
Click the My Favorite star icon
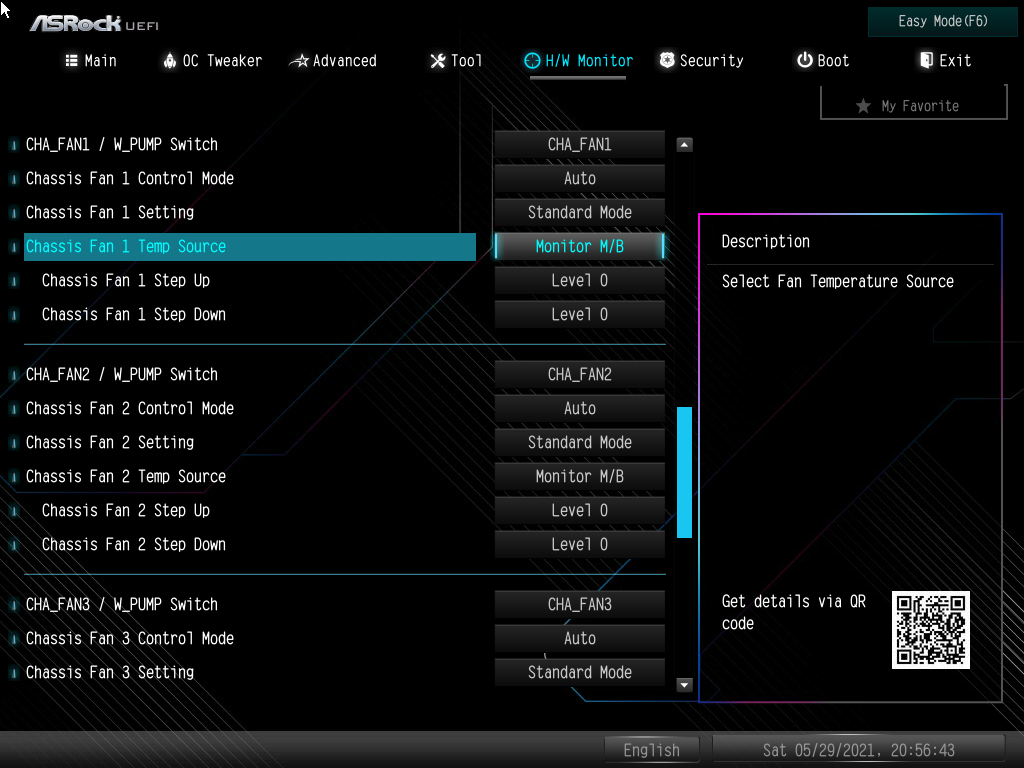click(x=864, y=103)
